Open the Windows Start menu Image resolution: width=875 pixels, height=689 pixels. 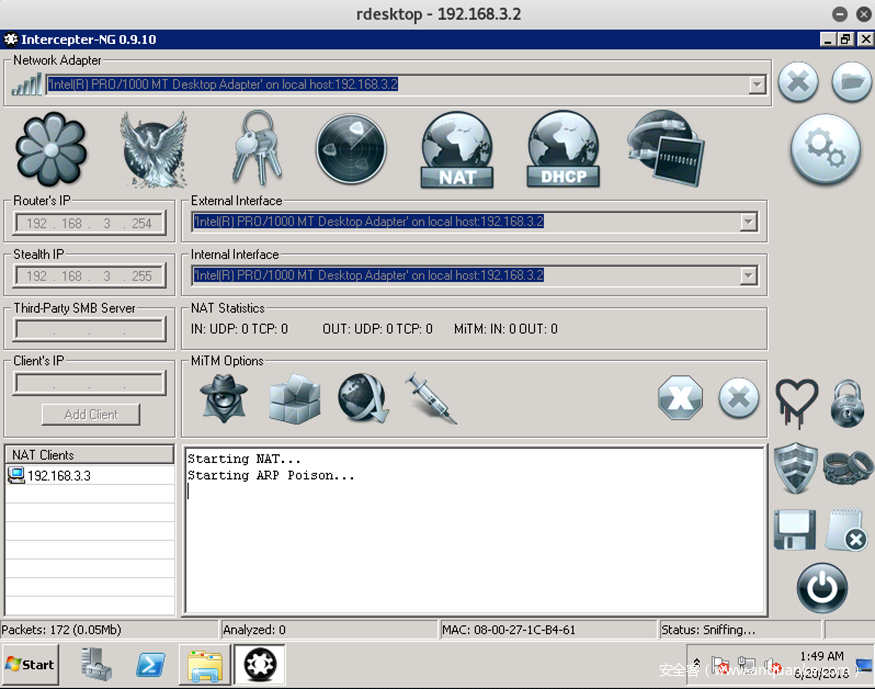coord(30,664)
